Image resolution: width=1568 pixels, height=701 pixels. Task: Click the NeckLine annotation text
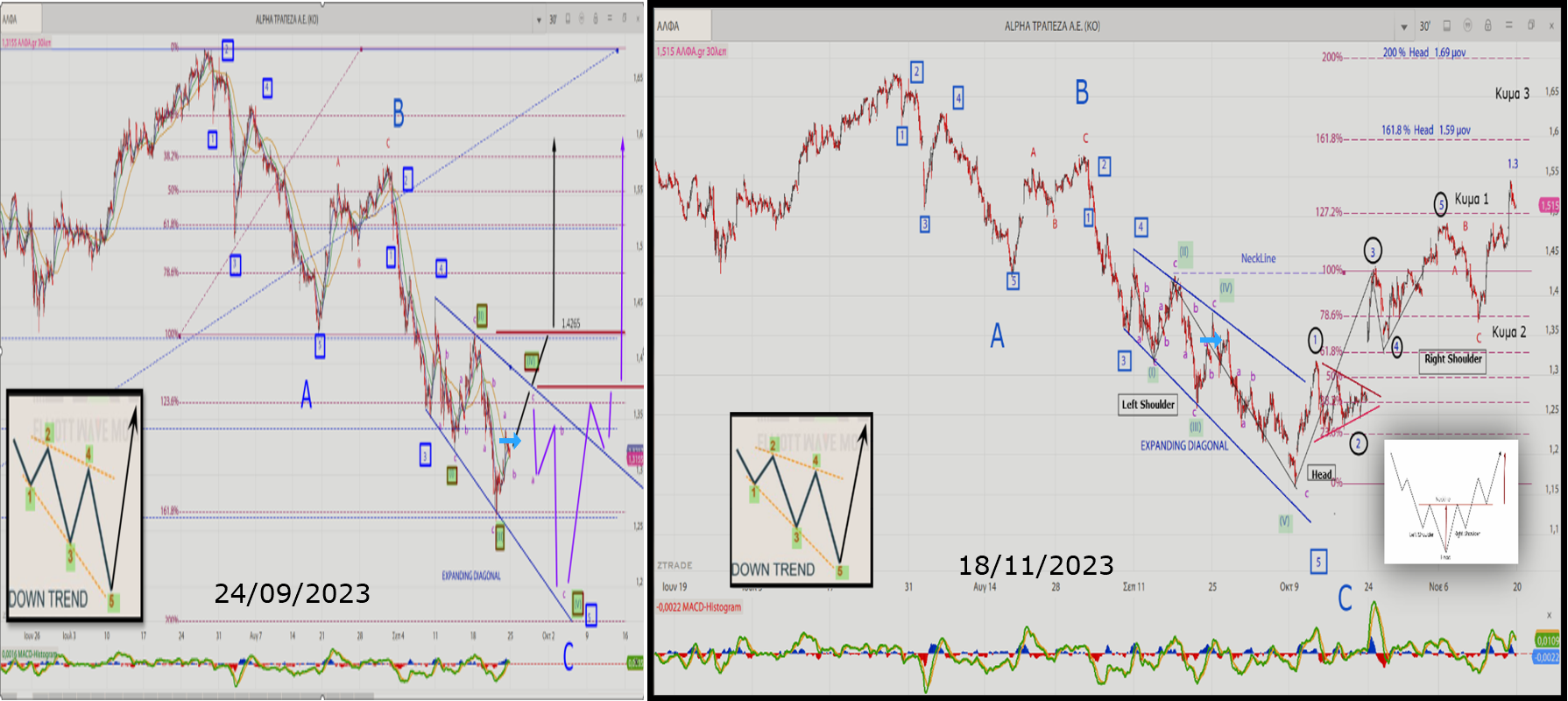pos(1258,258)
